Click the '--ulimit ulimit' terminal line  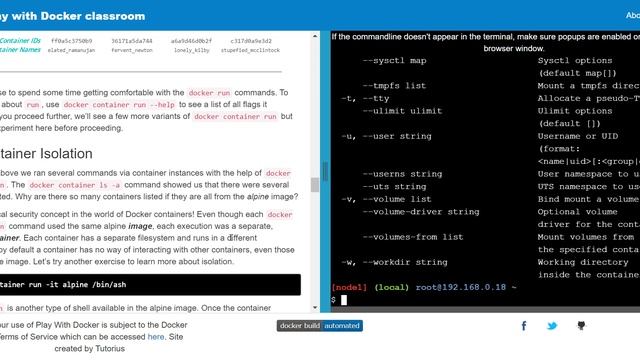coord(402,111)
